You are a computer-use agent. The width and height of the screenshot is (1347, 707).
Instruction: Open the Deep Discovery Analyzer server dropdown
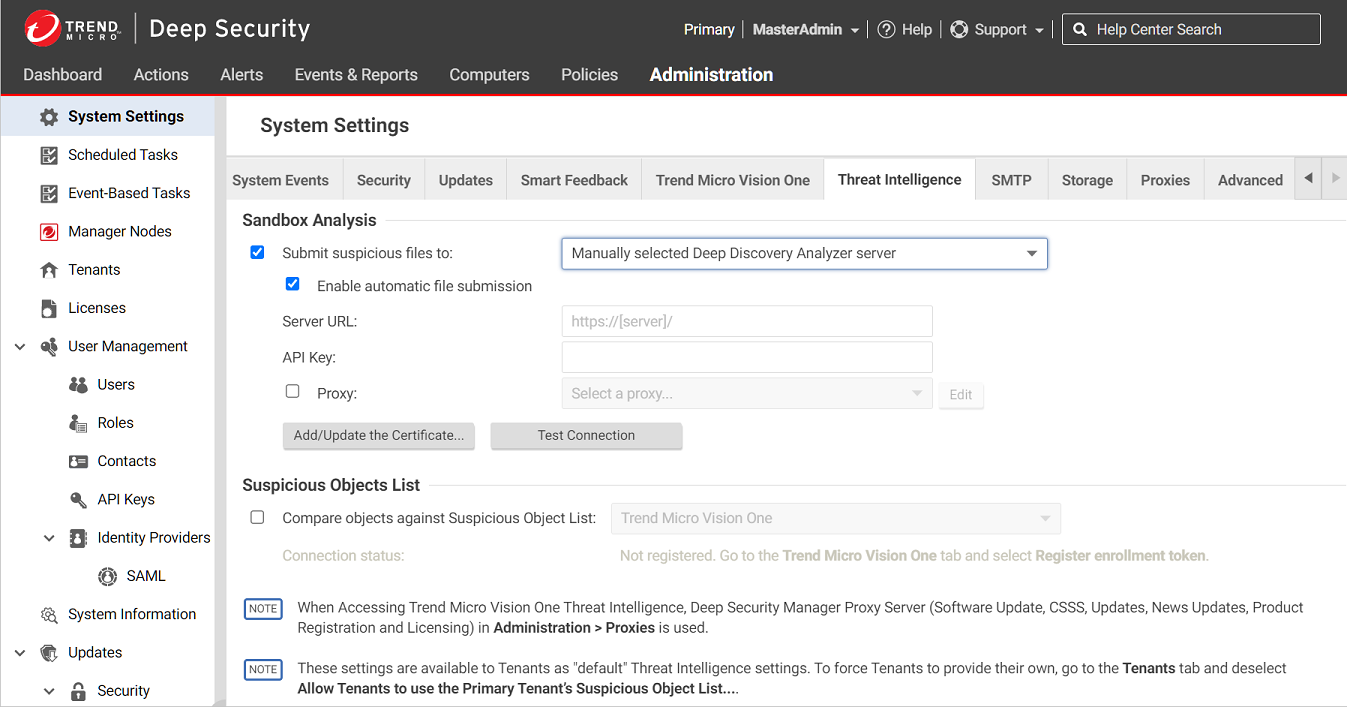(804, 254)
